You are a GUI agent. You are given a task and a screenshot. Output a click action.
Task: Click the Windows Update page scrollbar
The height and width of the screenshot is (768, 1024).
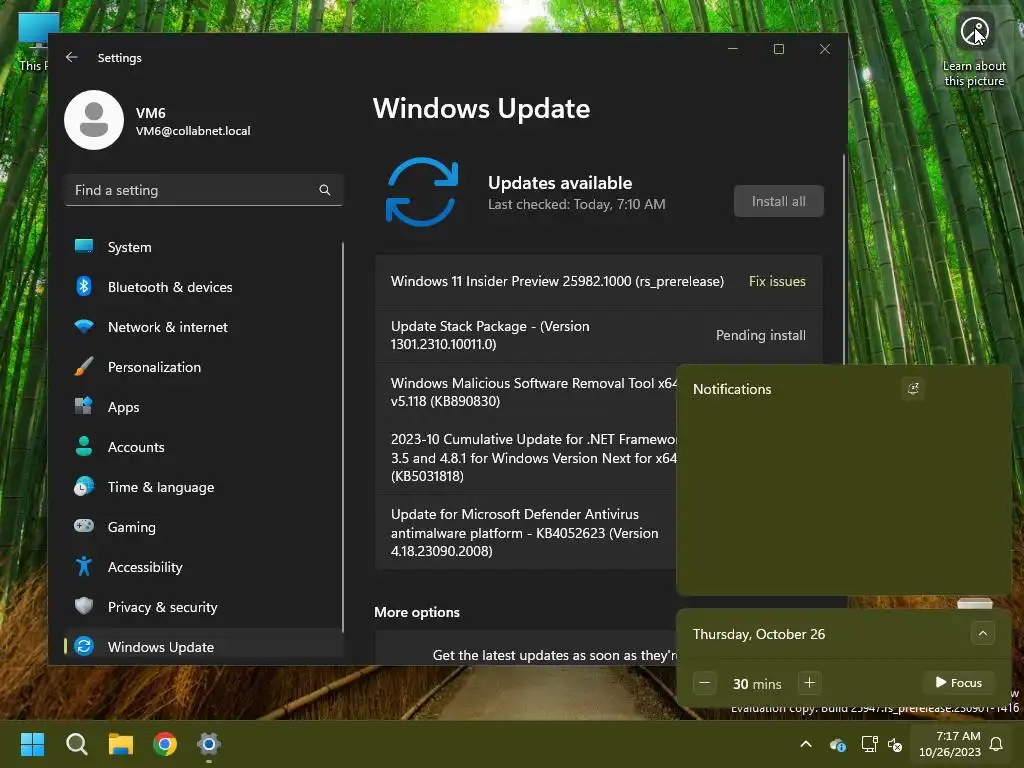point(844,259)
